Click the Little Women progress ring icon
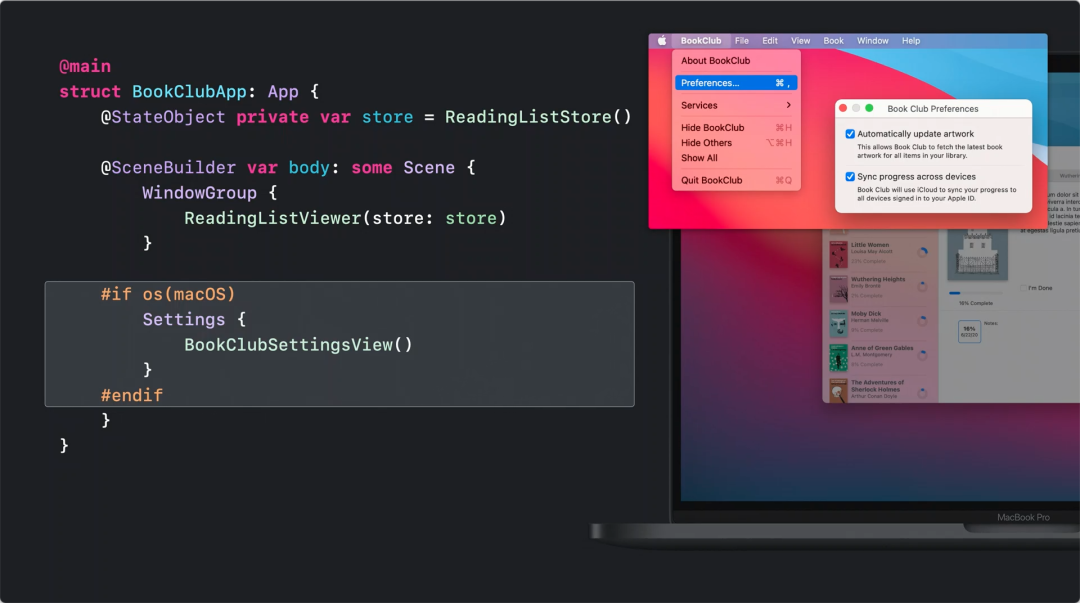Viewport: 1080px width, 603px height. click(x=922, y=252)
